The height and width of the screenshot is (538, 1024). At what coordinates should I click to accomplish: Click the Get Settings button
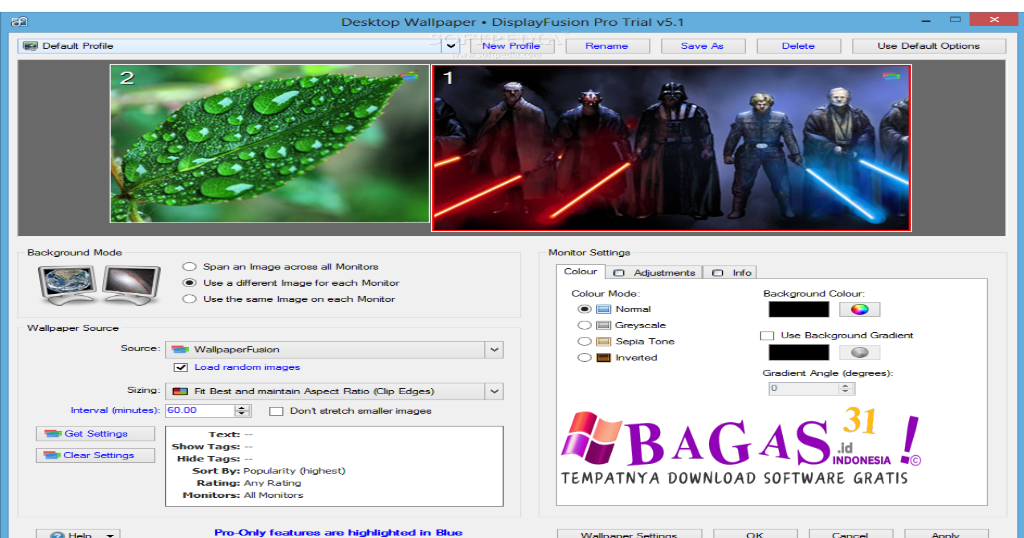pos(95,434)
